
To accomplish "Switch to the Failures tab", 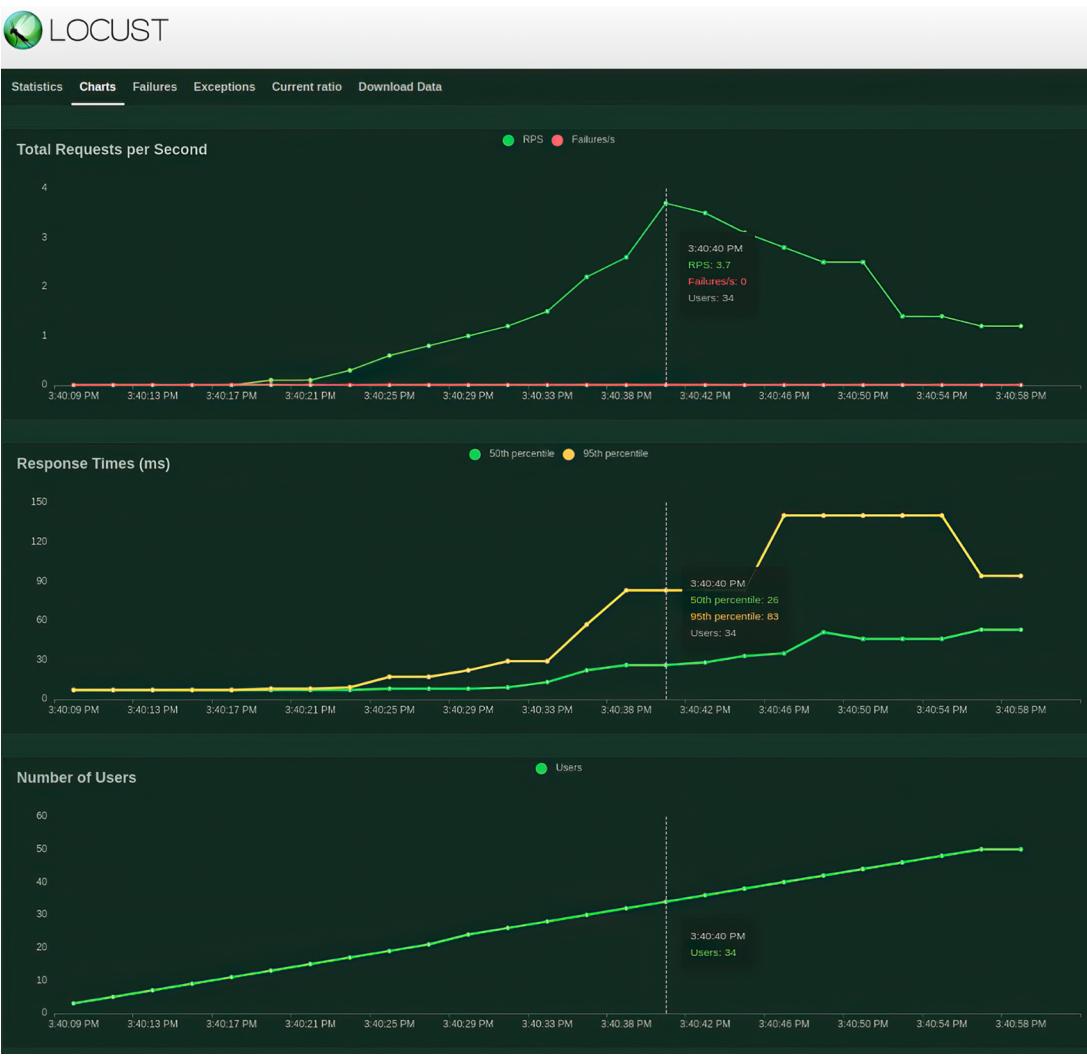I will pyautogui.click(x=154, y=87).
